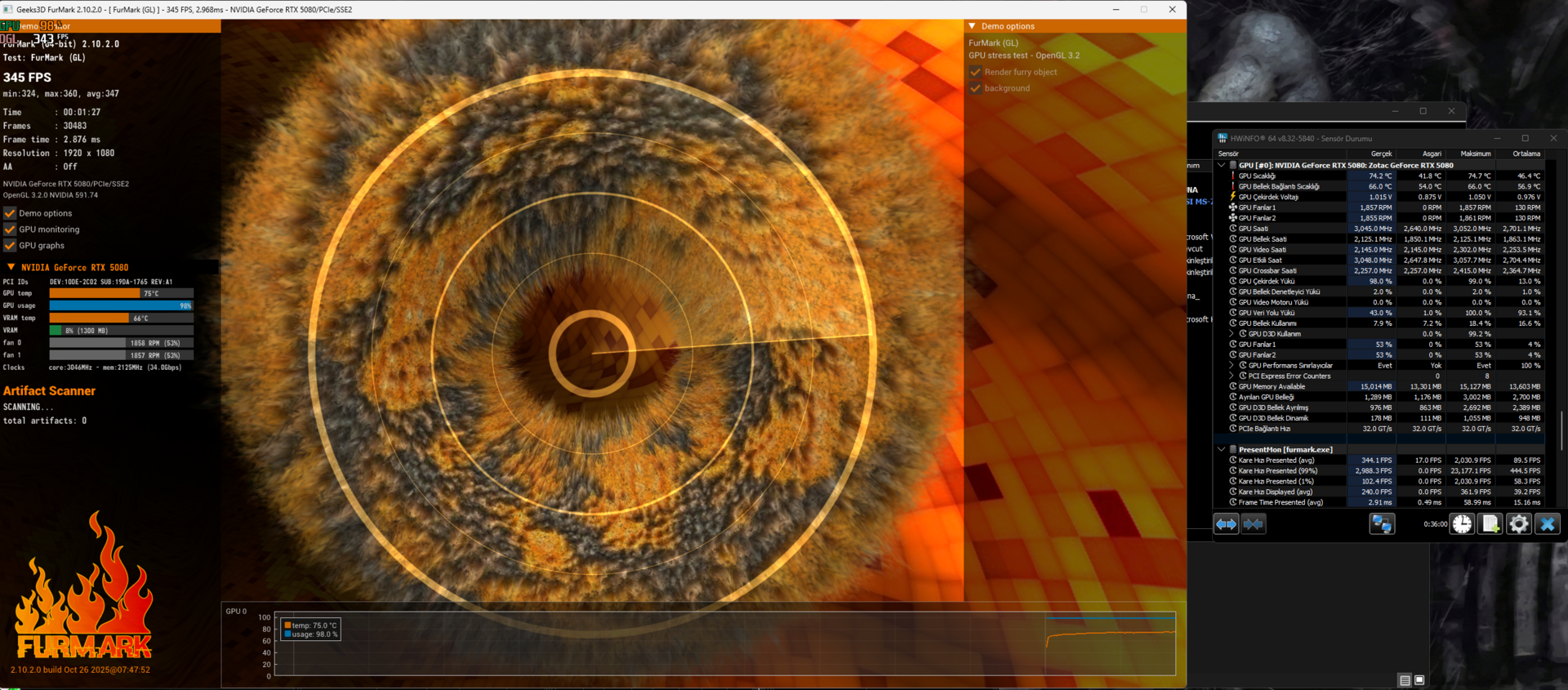
Task: Select the Ayrılan GPU Belleği row
Action: pyautogui.click(x=1379, y=397)
